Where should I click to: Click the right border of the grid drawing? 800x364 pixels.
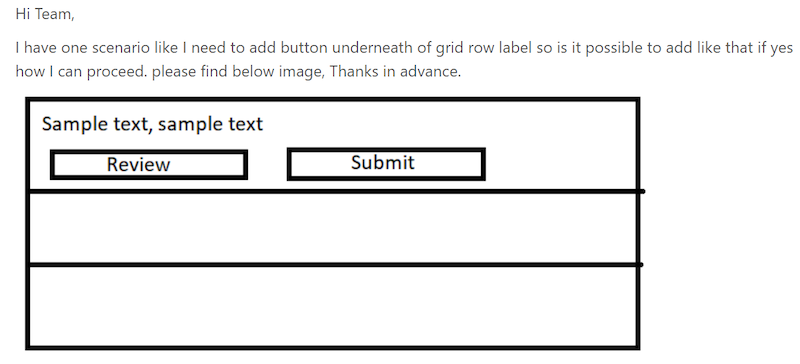click(x=638, y=224)
